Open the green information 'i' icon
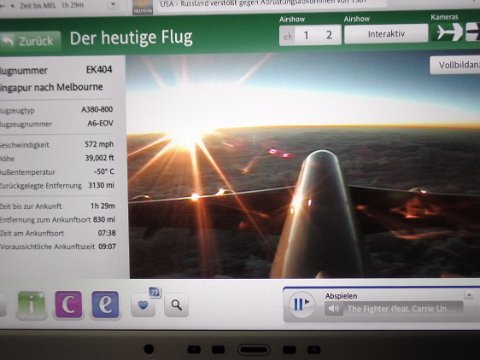 (x=32, y=305)
